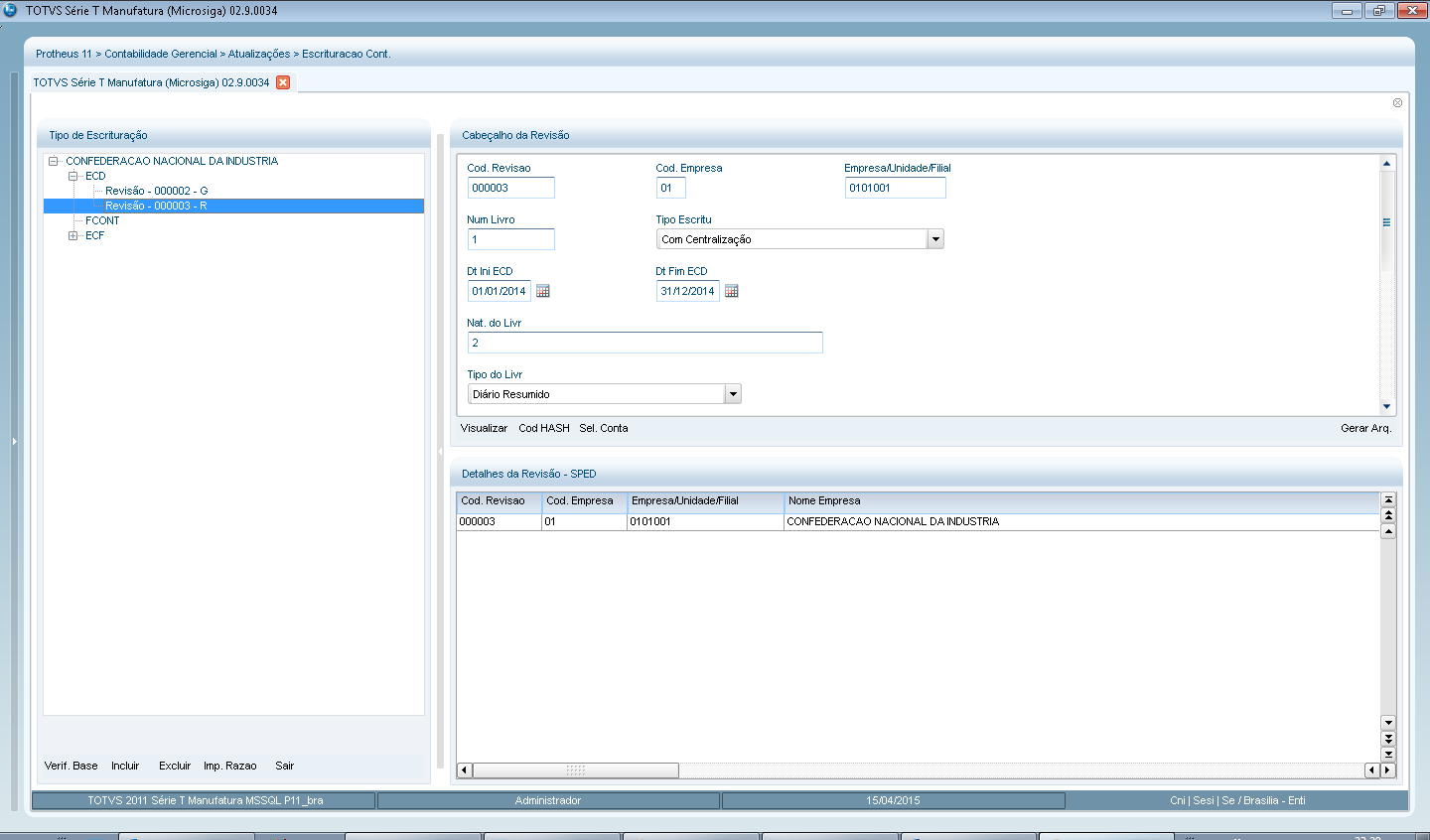Screen dimensions: 1430x840
Task: Click the 15/04/2015 date in the status bar
Action: coord(893,800)
